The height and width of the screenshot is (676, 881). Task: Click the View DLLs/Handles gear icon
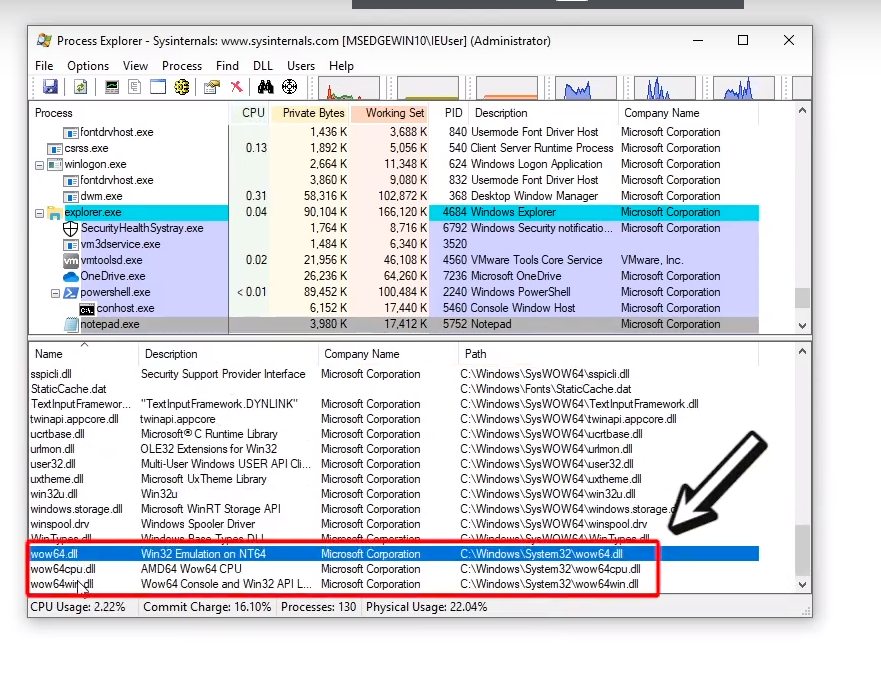tap(181, 87)
